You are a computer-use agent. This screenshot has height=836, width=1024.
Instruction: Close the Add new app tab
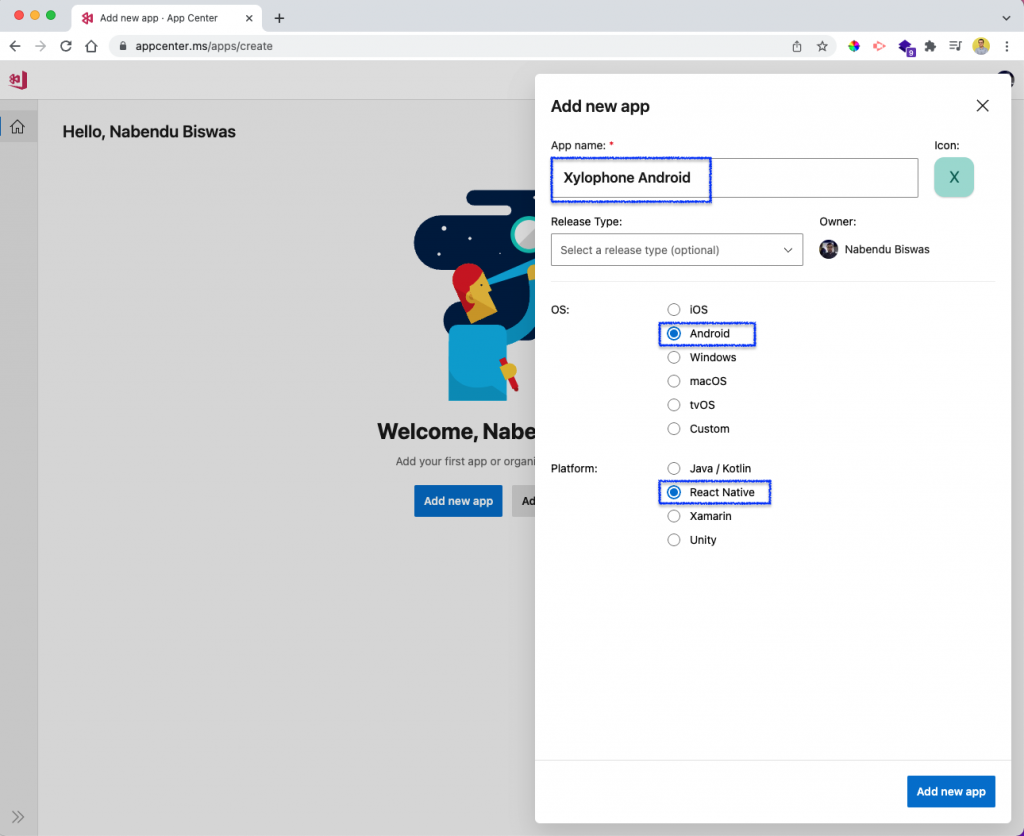coord(249,18)
